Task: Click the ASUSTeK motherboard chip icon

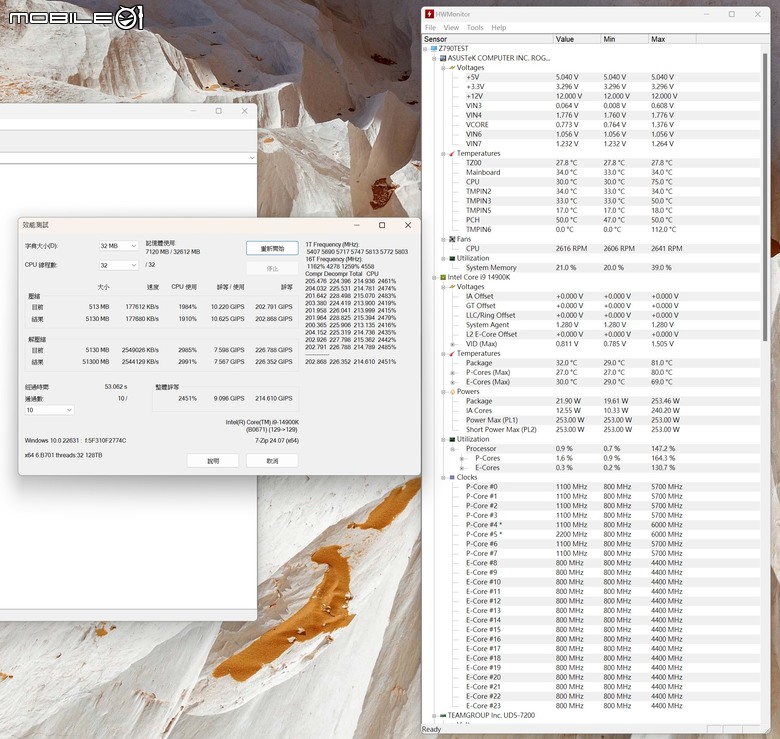Action: pyautogui.click(x=443, y=58)
